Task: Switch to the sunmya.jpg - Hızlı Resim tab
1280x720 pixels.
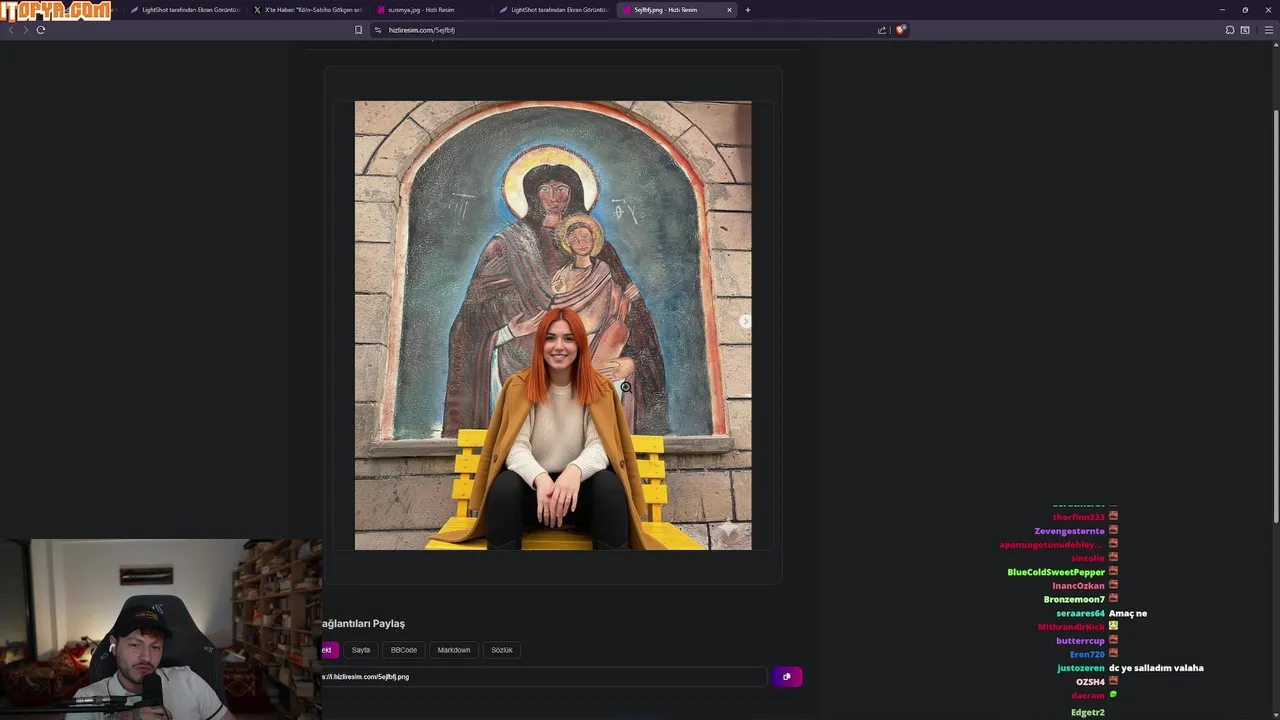Action: (431, 10)
